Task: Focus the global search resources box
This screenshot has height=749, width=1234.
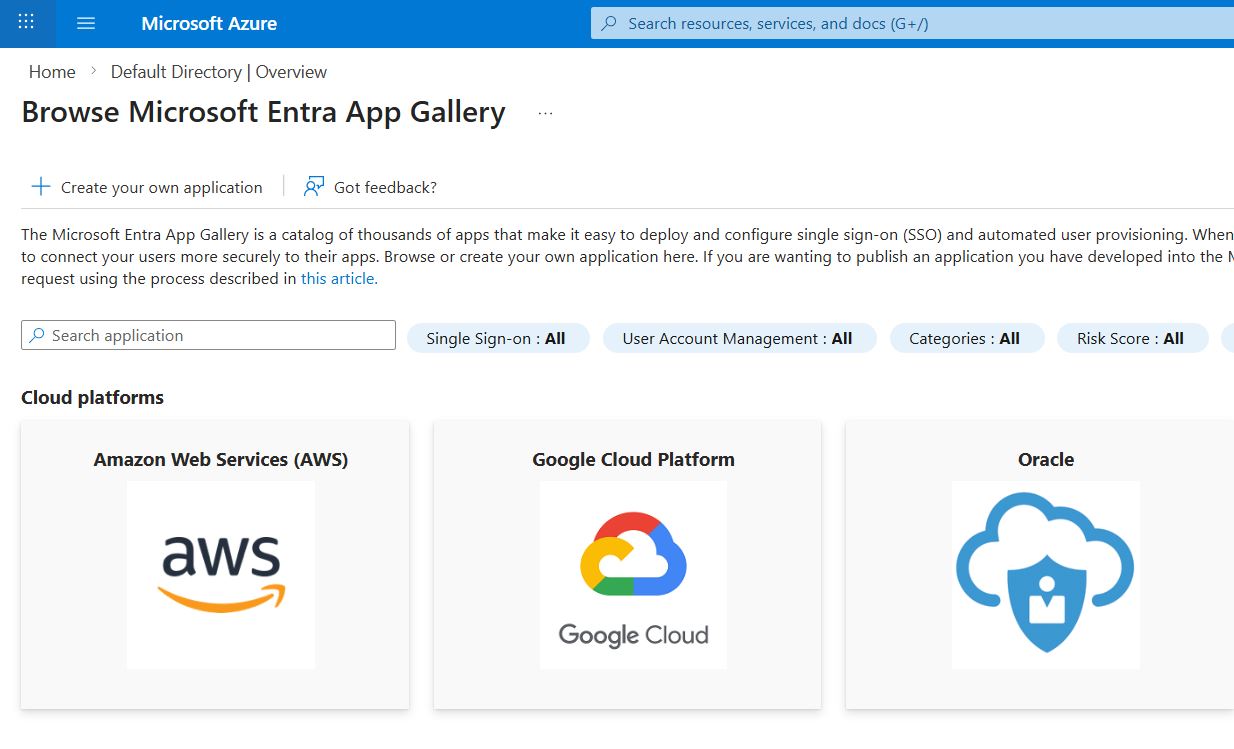Action: (912, 23)
